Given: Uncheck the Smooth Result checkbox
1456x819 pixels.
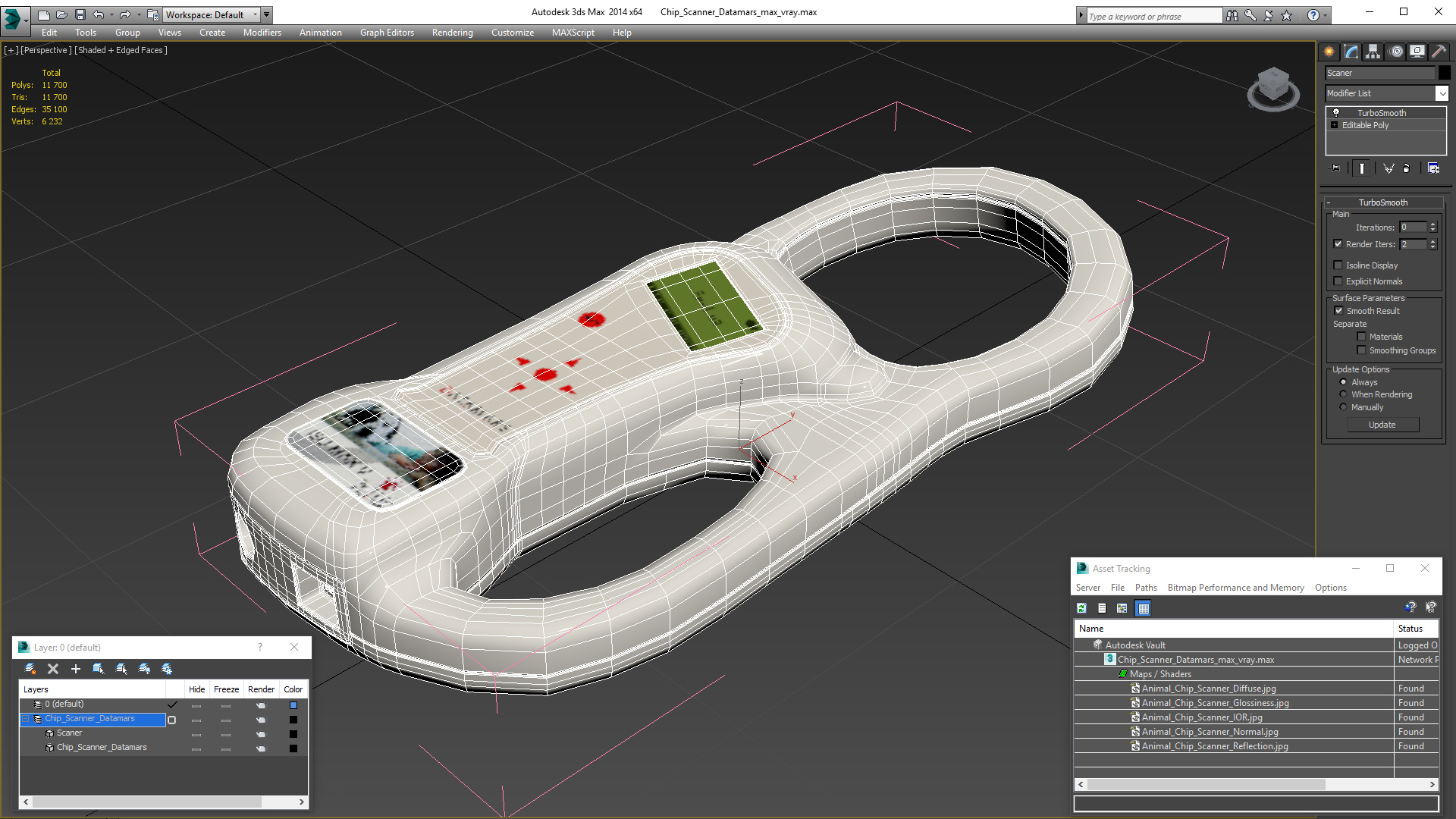Looking at the screenshot, I should click(x=1338, y=311).
